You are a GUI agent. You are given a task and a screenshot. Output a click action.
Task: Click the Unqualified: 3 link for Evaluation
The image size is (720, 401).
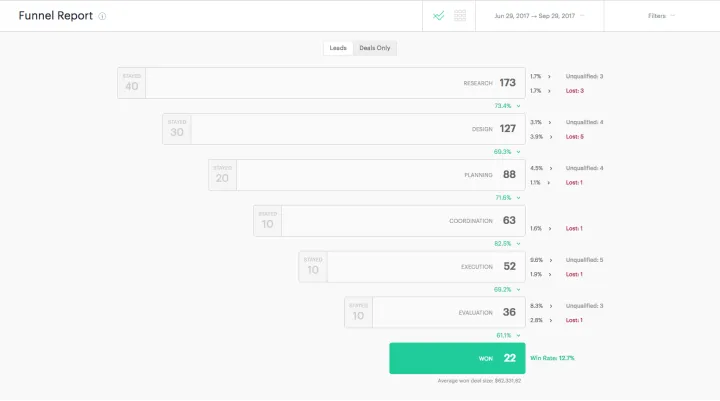coord(587,305)
